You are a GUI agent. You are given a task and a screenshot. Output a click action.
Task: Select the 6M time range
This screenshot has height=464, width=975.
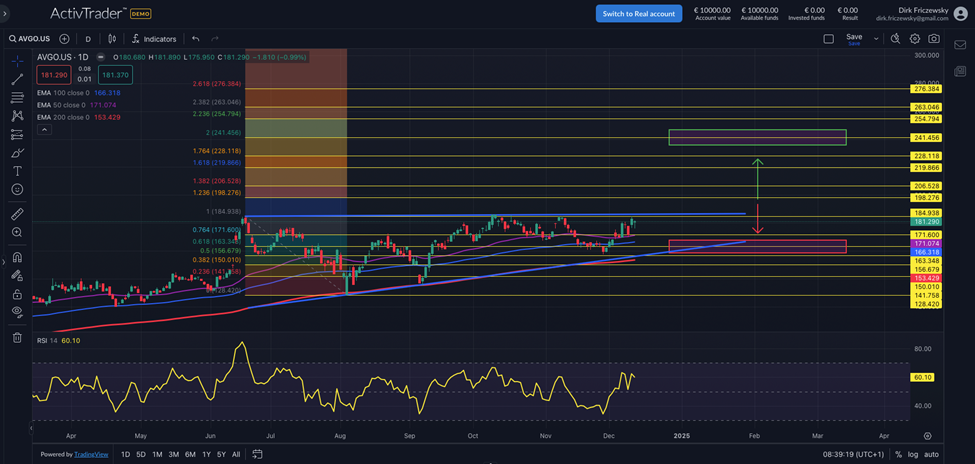pos(190,454)
